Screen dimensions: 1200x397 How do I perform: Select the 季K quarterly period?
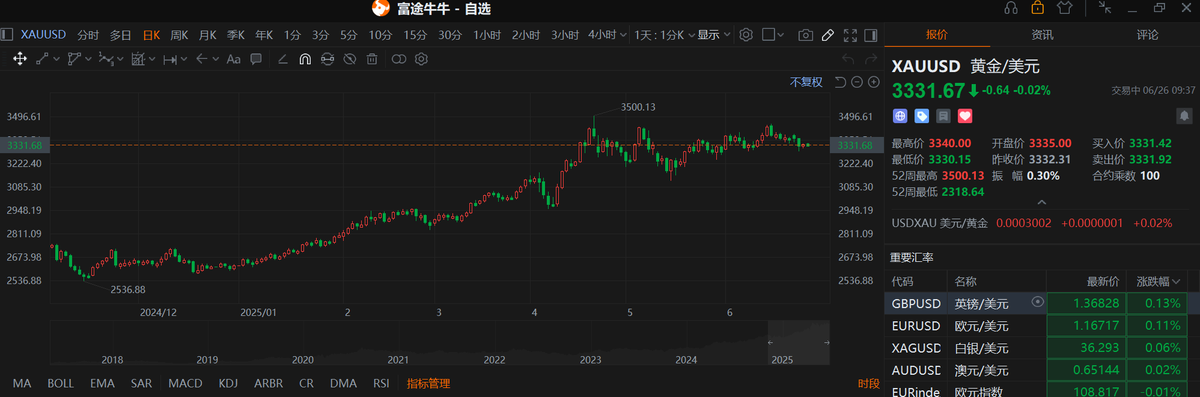[x=236, y=35]
